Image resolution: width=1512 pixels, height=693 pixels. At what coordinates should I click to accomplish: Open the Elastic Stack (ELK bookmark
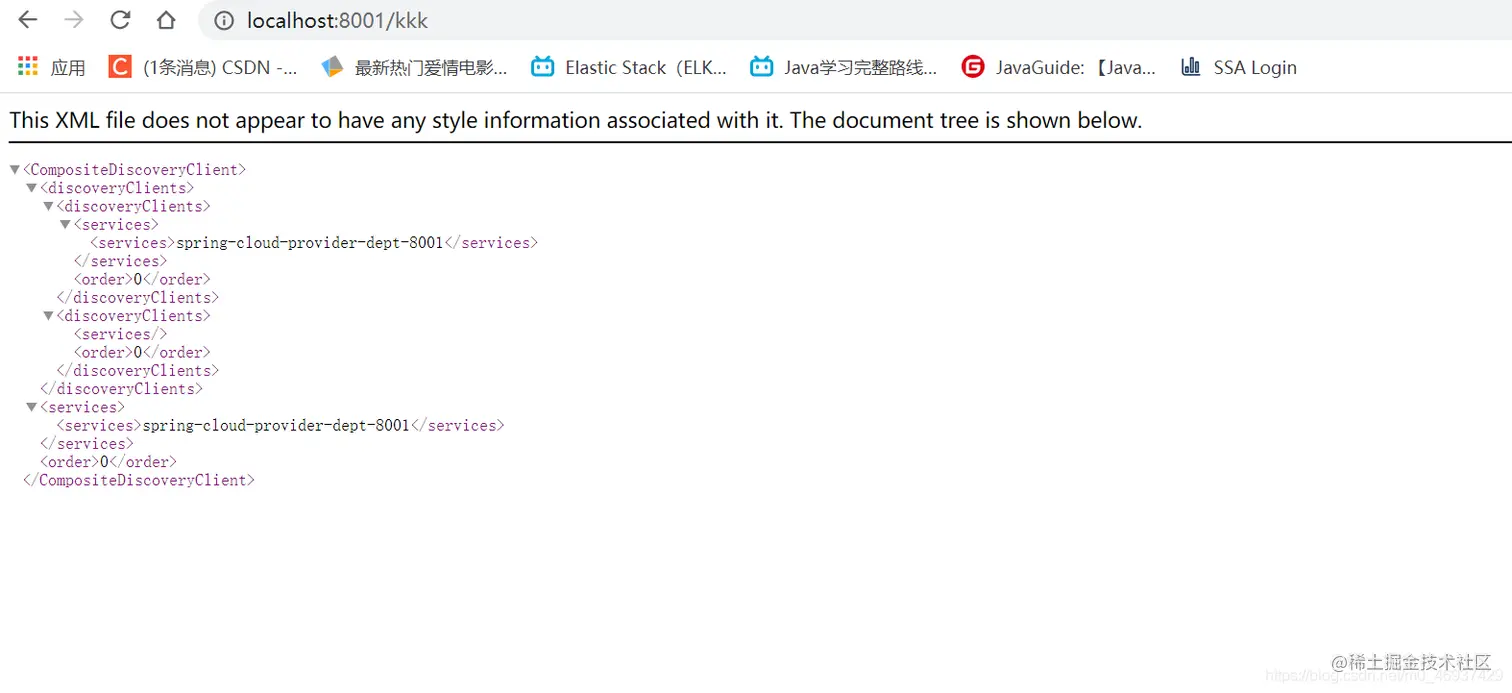[629, 67]
